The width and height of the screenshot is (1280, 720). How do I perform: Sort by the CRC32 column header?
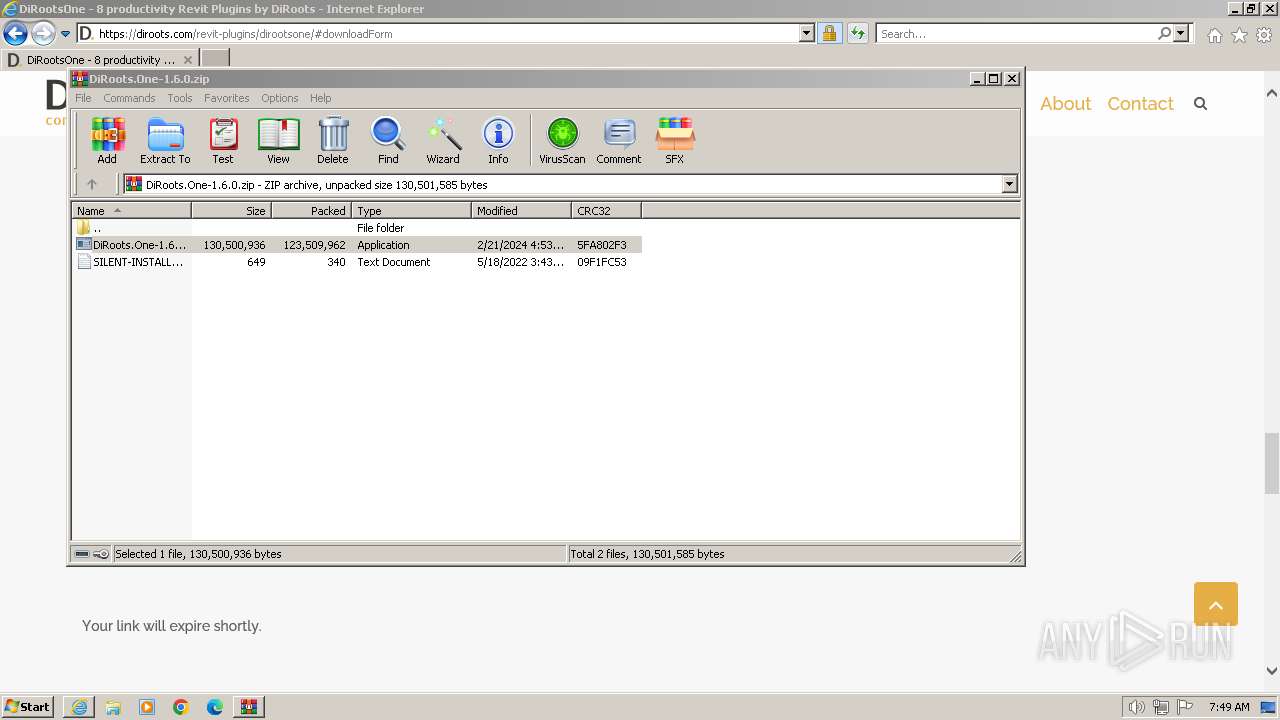coord(606,211)
